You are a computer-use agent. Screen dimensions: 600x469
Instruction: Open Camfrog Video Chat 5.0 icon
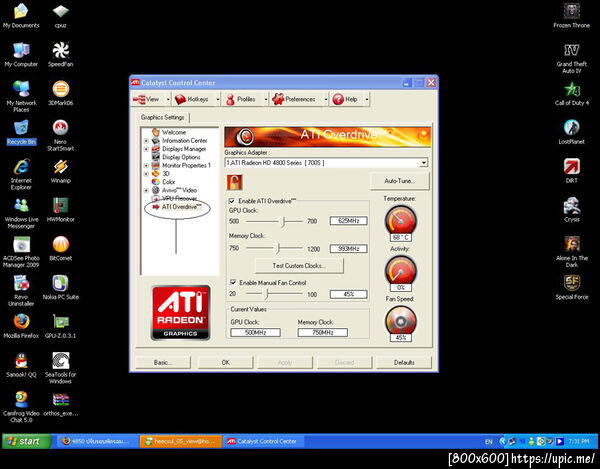click(21, 407)
